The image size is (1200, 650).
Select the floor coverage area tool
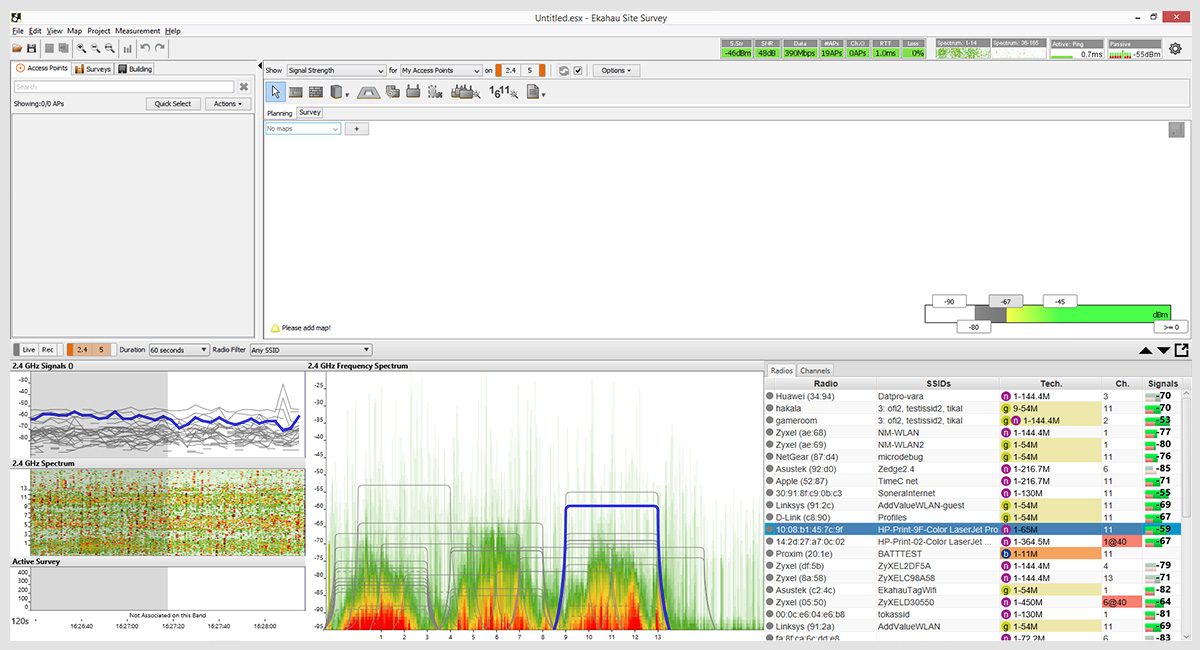coord(368,92)
